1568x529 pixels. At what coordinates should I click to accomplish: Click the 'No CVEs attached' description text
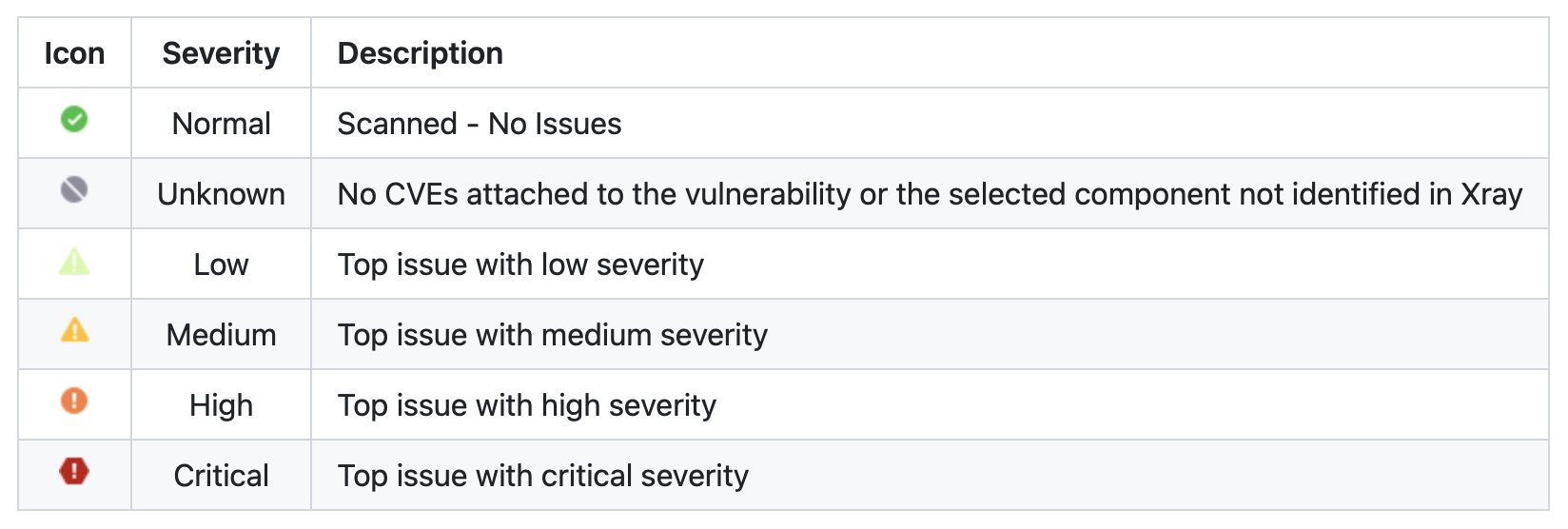point(929,194)
